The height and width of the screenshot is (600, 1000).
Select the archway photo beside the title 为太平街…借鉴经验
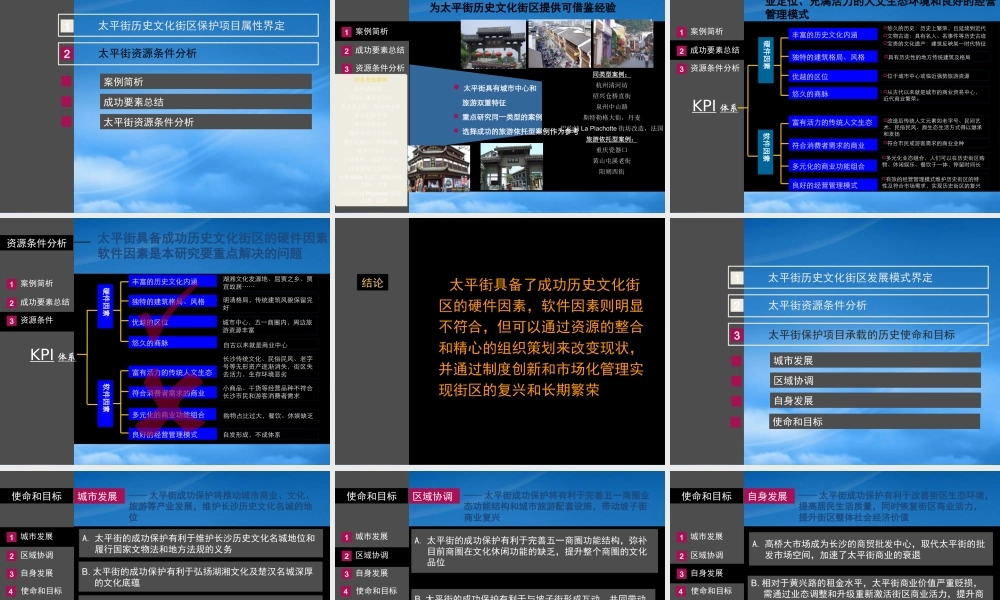click(493, 43)
